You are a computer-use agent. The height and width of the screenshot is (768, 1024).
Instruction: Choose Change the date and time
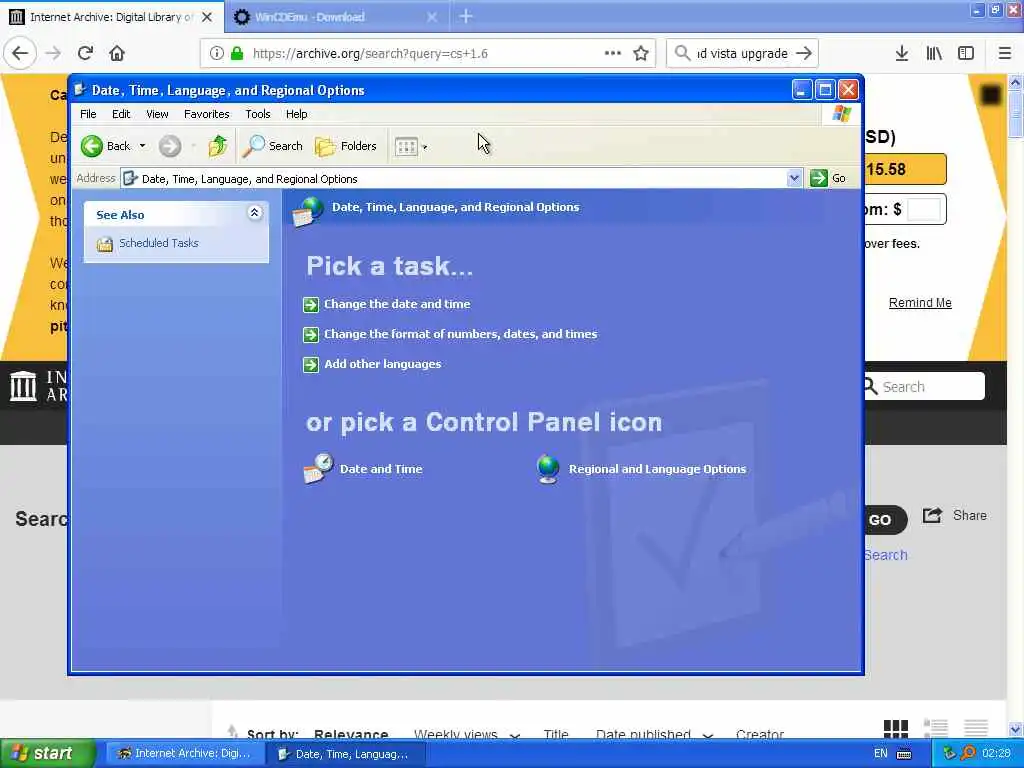coord(397,304)
